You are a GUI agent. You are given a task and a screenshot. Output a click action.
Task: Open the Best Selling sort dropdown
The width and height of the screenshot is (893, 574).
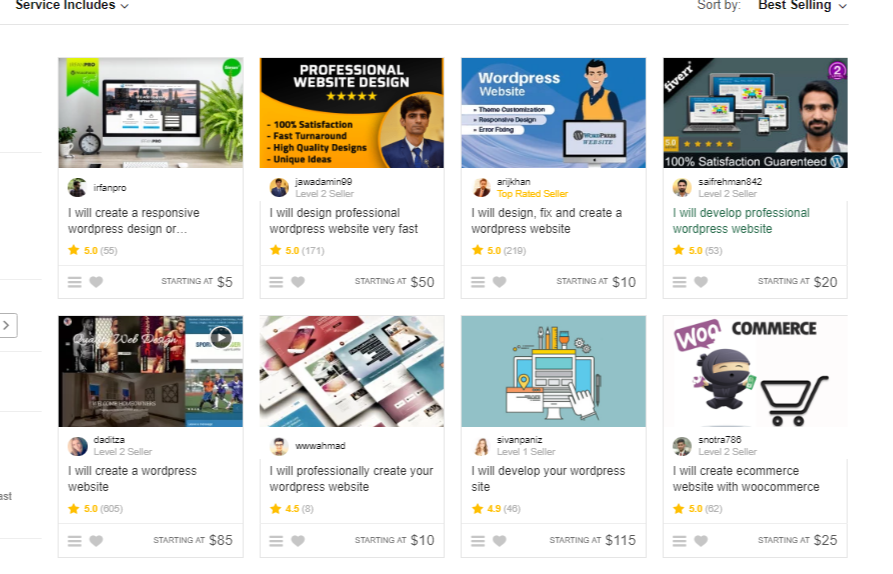(x=802, y=6)
